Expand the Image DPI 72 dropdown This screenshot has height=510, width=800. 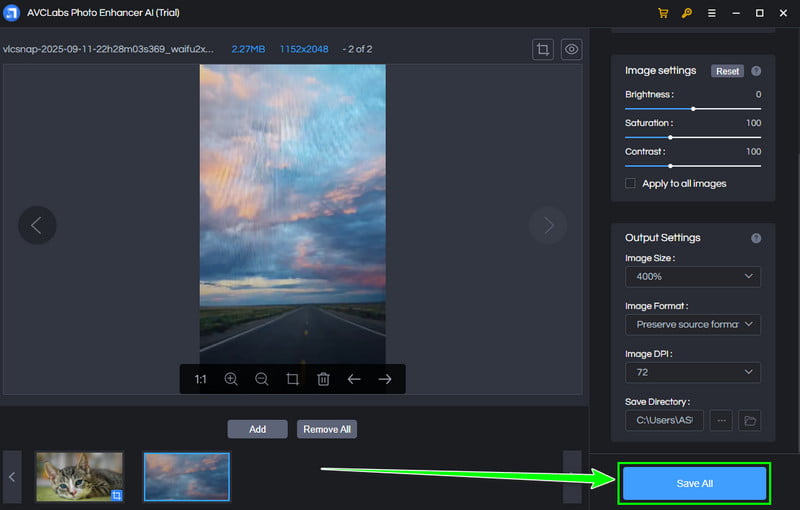point(692,372)
